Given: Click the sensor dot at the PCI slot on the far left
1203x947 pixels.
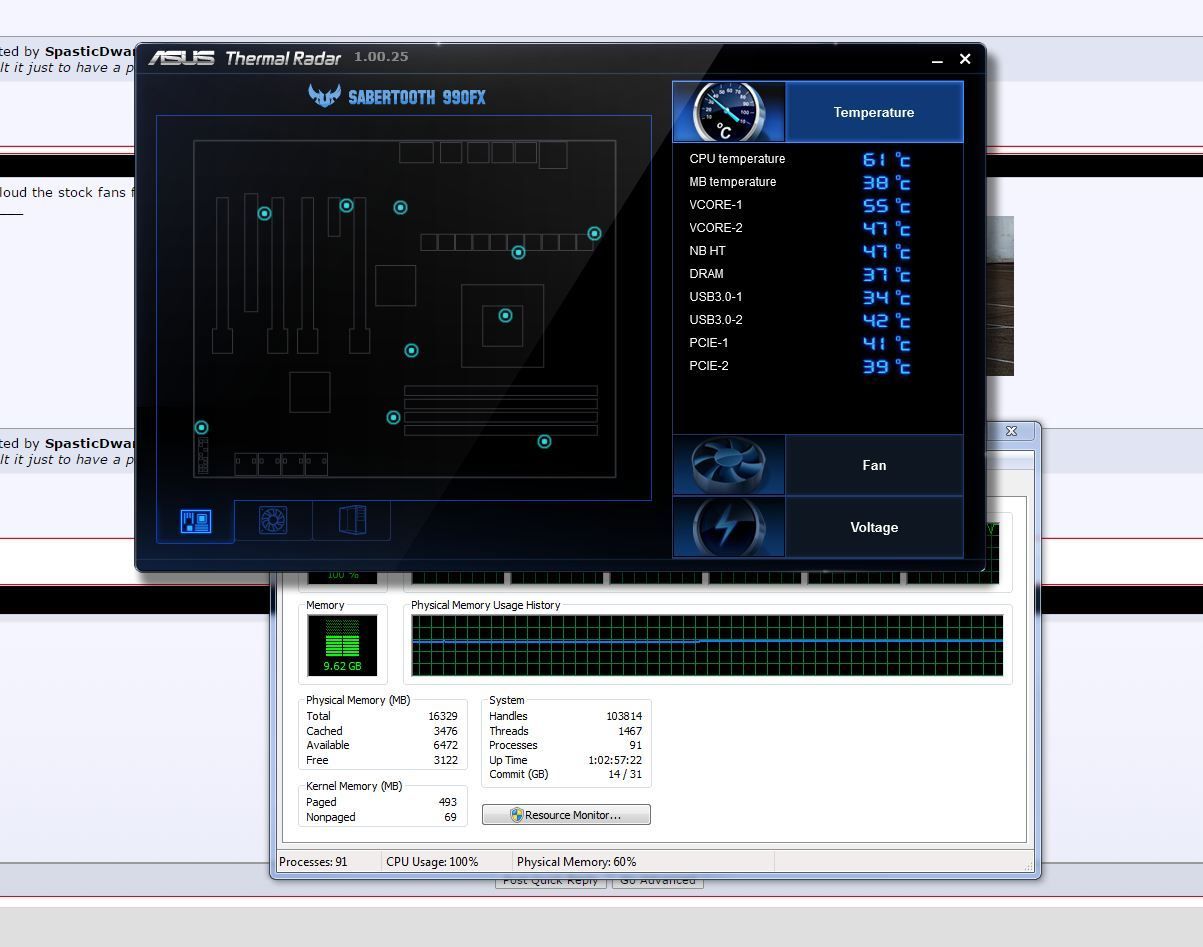Looking at the screenshot, I should point(264,213).
